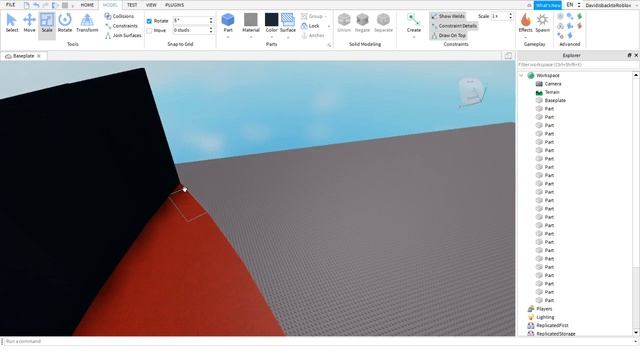Click the rotate increment stepper
Screen dimensions: 640x360
coord(211,20)
